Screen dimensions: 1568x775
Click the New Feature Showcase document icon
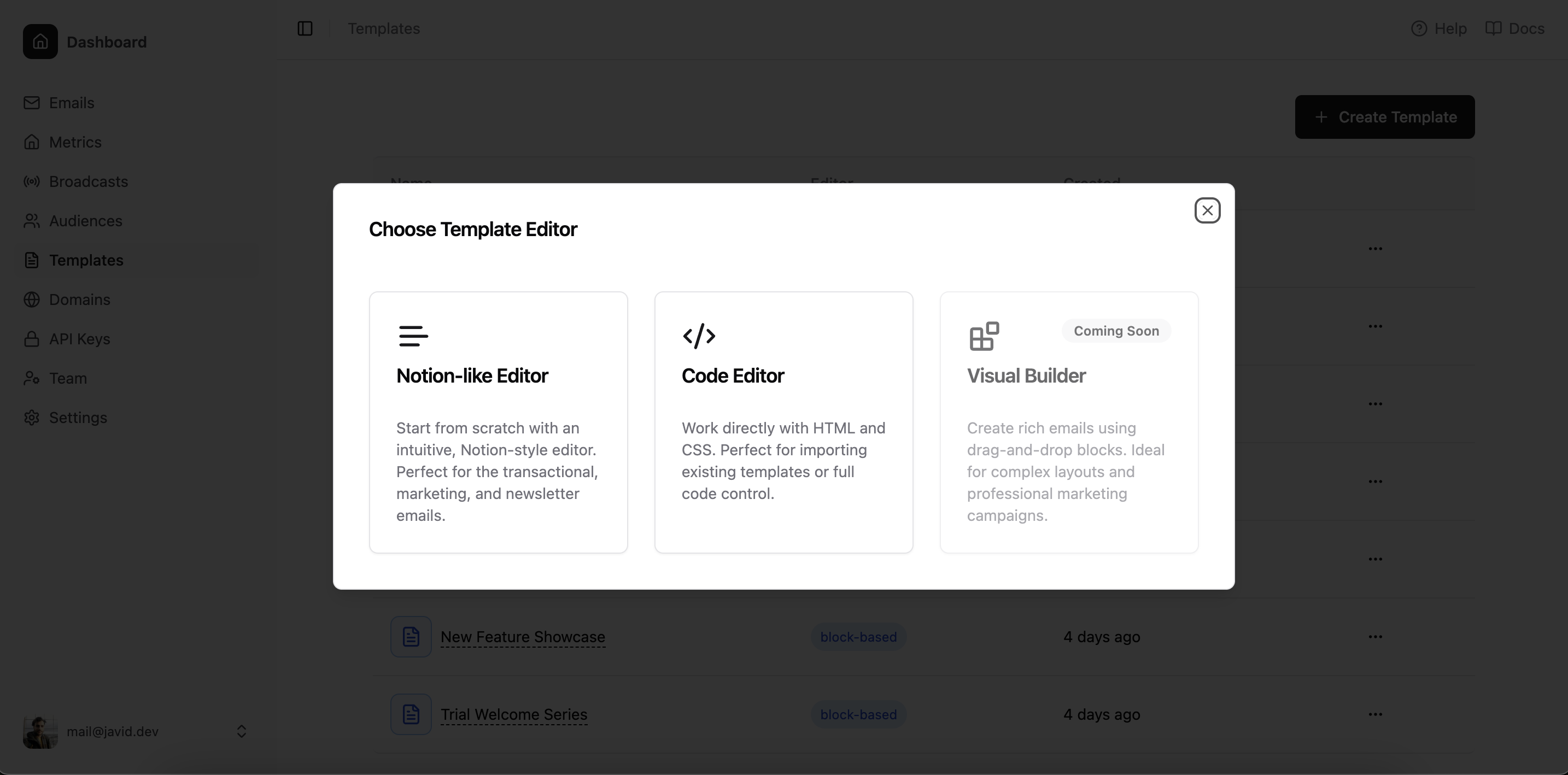tap(411, 637)
